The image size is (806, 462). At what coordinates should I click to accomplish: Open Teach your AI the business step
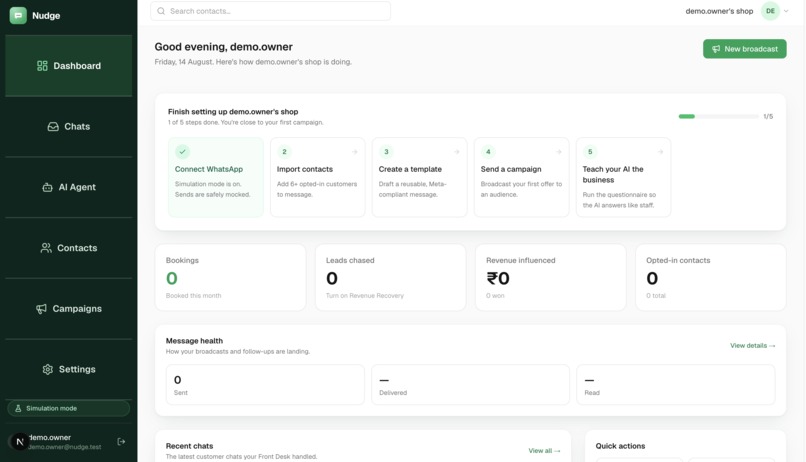point(624,177)
